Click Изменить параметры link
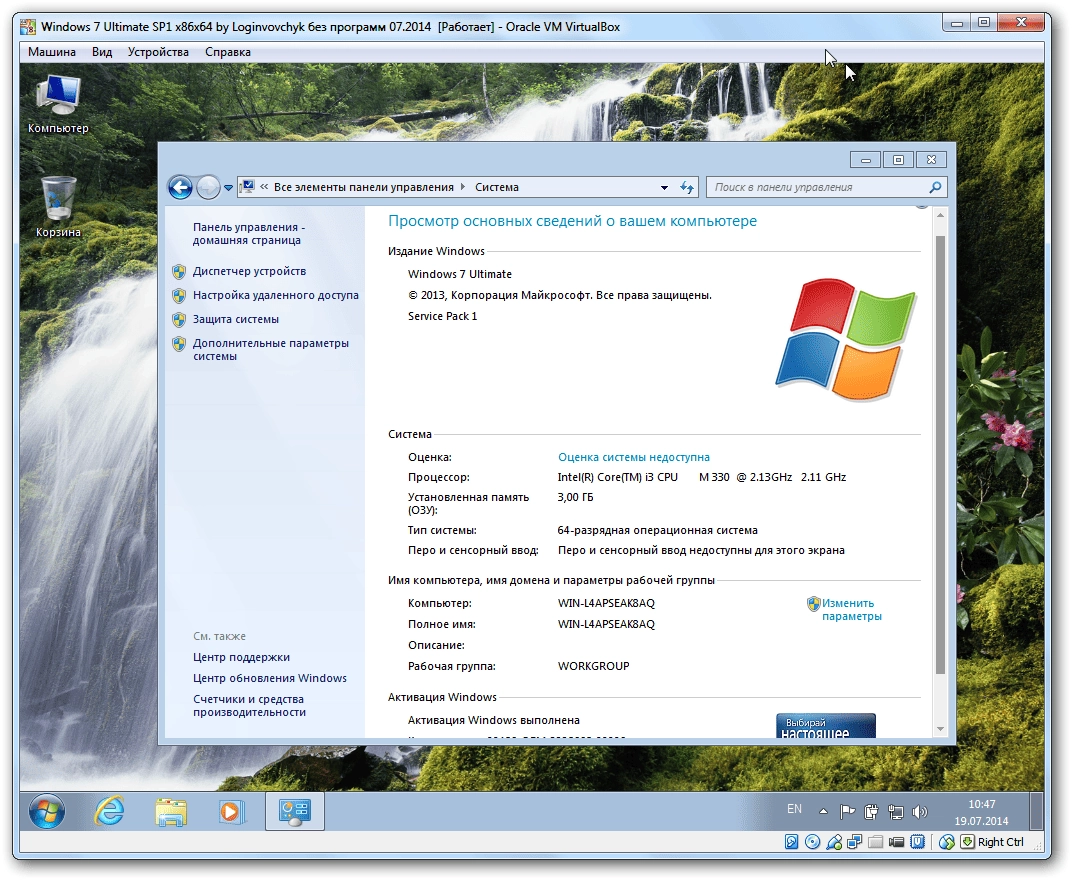Viewport: 1072px width, 880px height. point(851,610)
